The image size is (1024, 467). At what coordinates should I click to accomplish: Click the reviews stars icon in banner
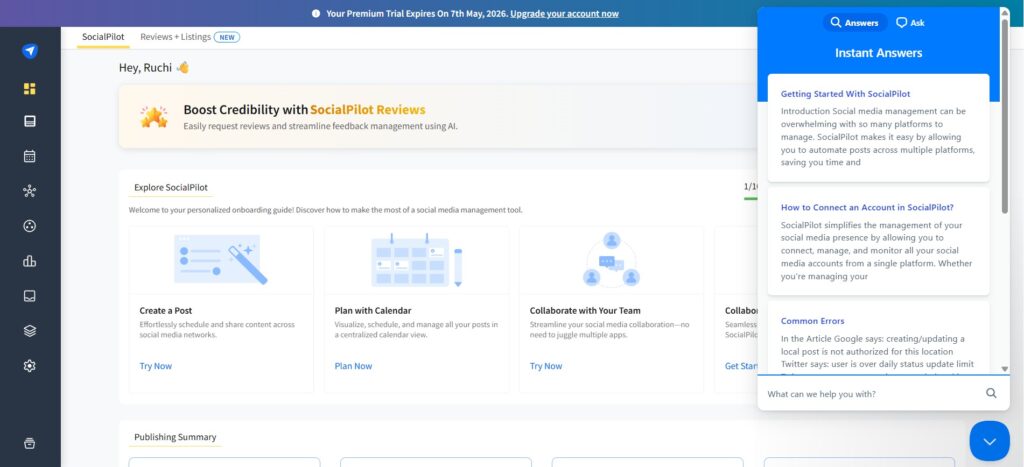(x=154, y=116)
